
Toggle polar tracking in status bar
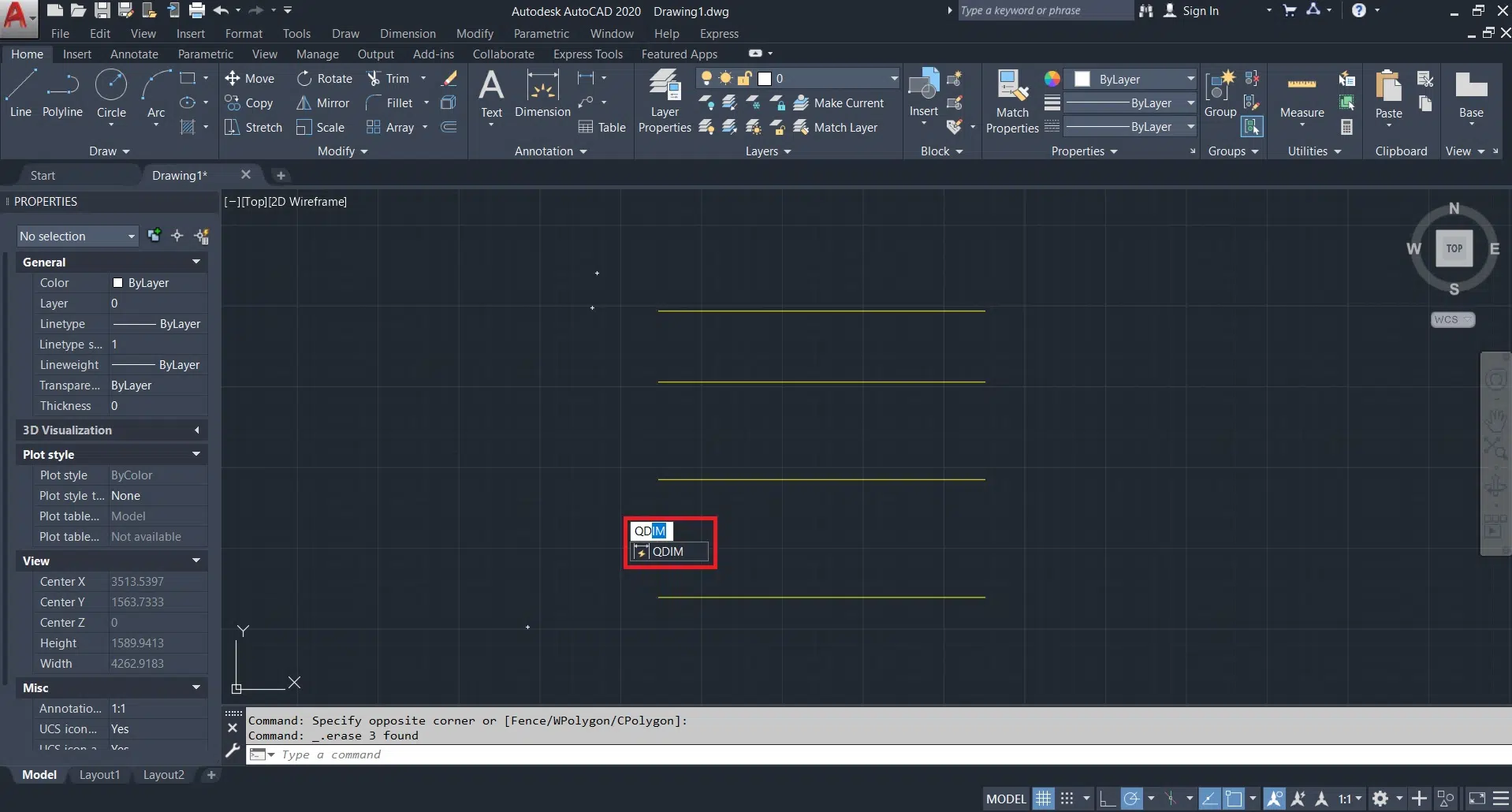(x=1131, y=799)
